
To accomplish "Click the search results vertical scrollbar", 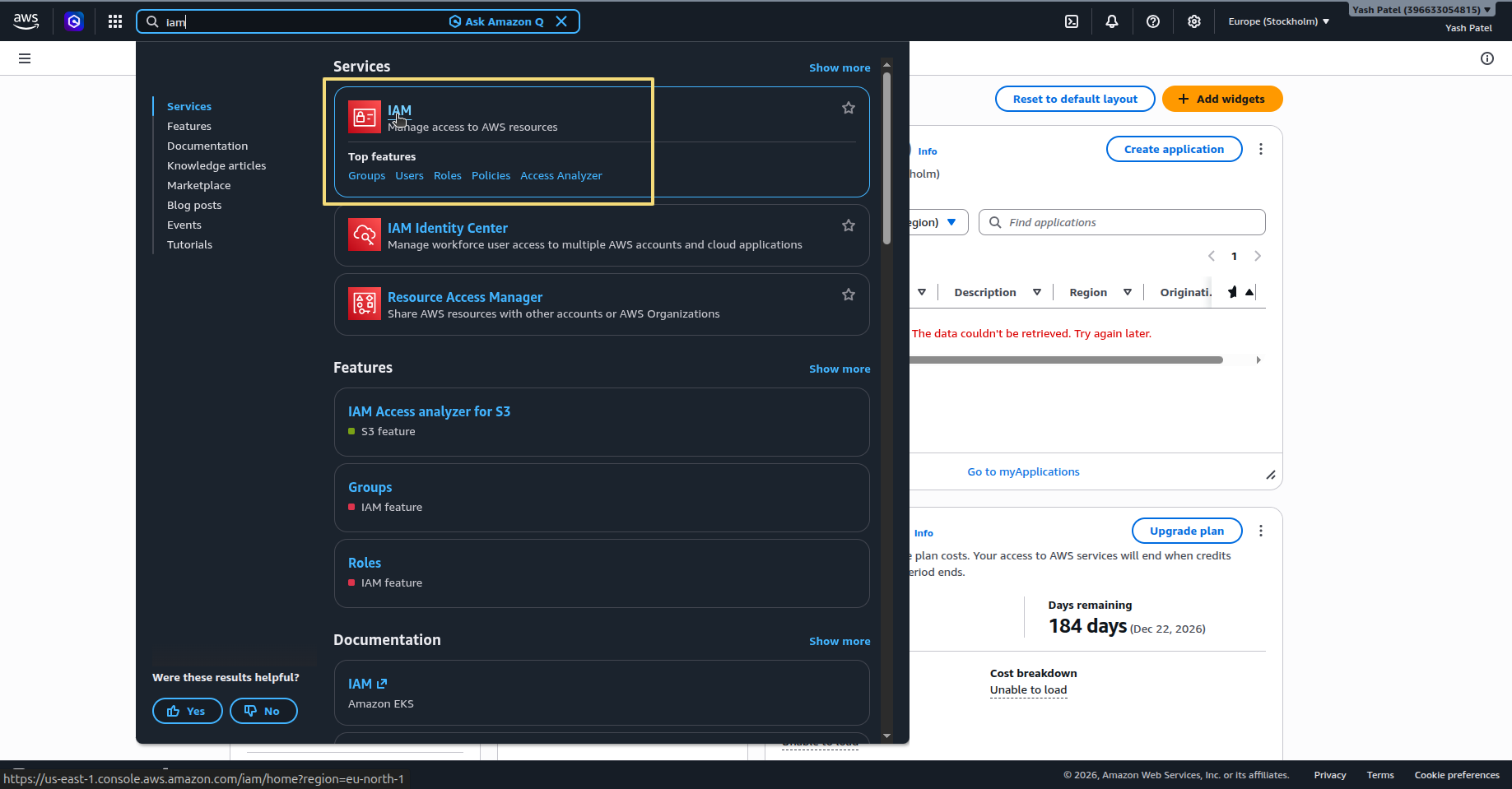I will click(886, 158).
